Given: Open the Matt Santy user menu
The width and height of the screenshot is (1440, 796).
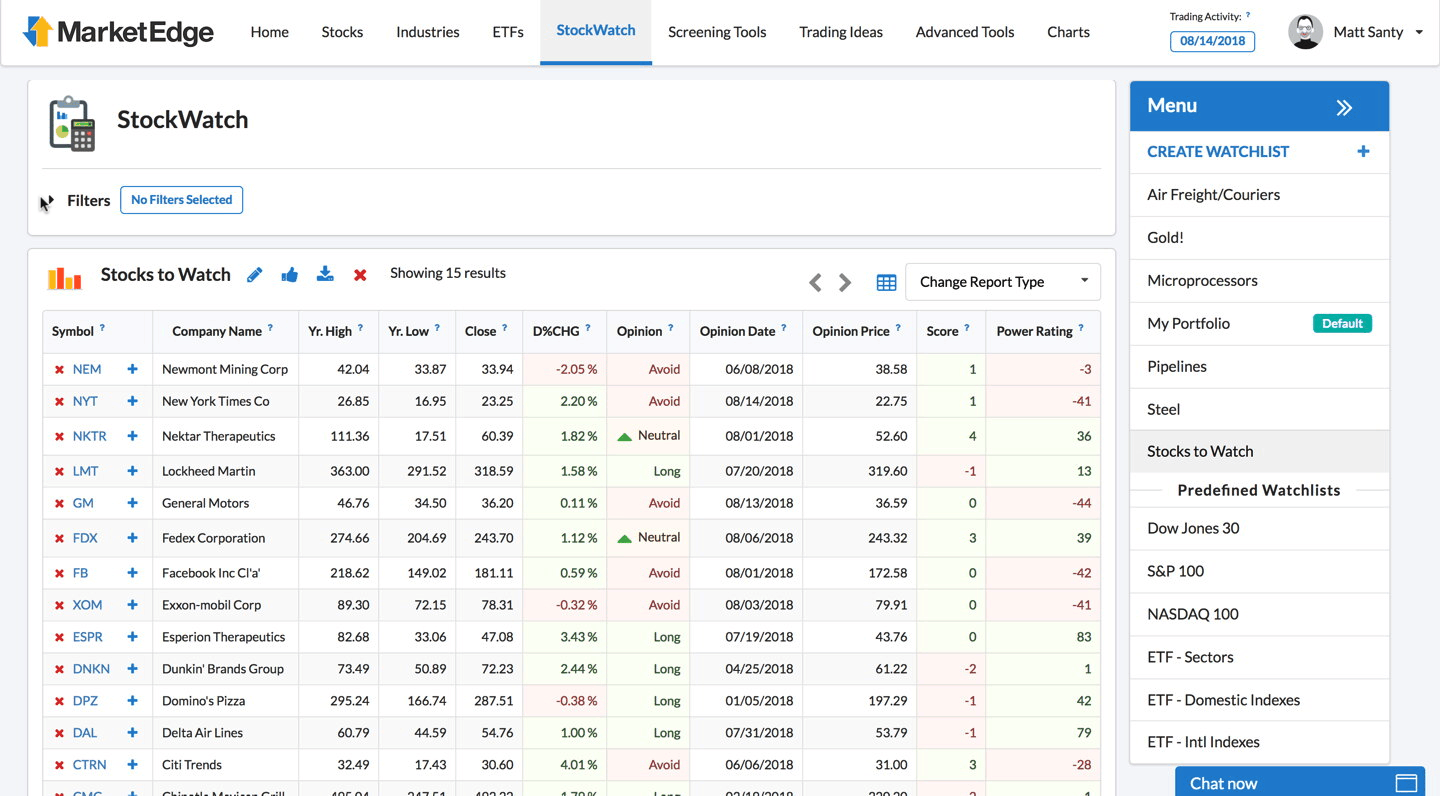Looking at the screenshot, I should point(1367,32).
